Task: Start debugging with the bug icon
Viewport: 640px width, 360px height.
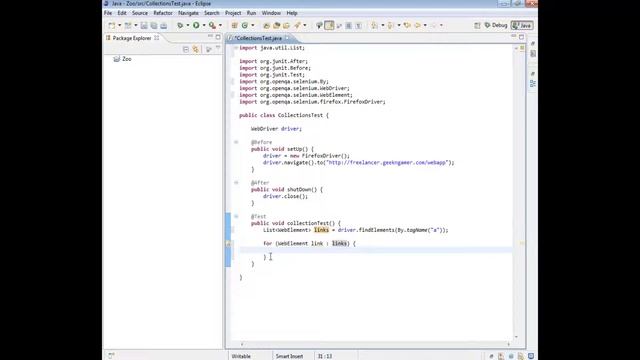Action: [180, 25]
